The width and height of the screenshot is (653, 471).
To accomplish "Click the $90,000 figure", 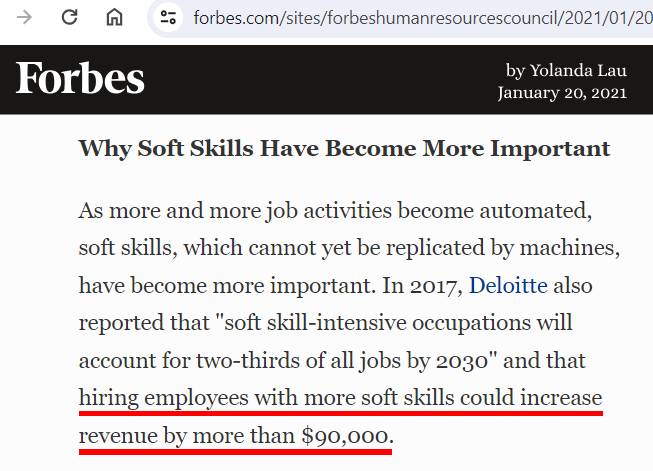I will 345,436.
